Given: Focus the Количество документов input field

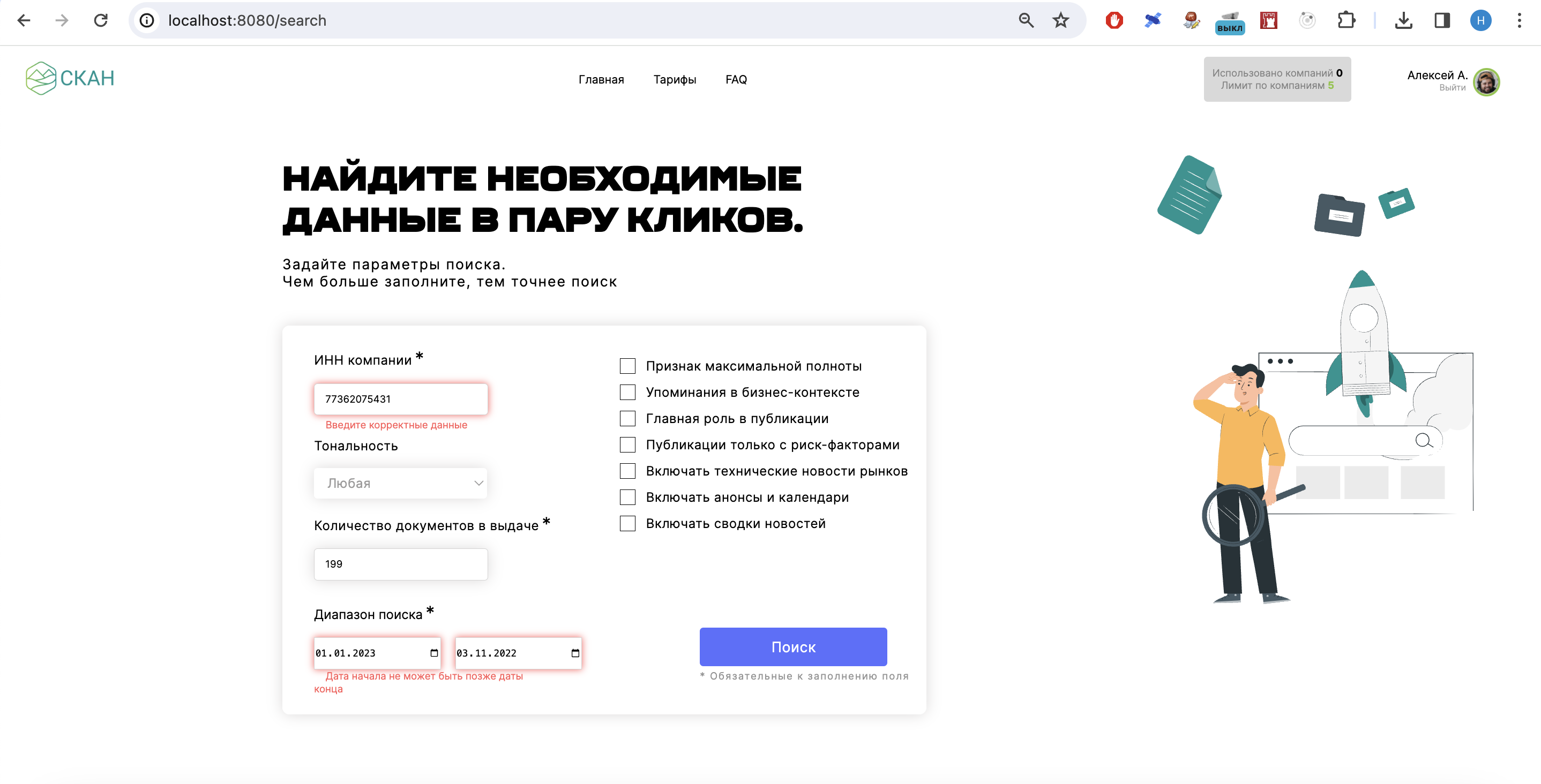Looking at the screenshot, I should pyautogui.click(x=400, y=564).
